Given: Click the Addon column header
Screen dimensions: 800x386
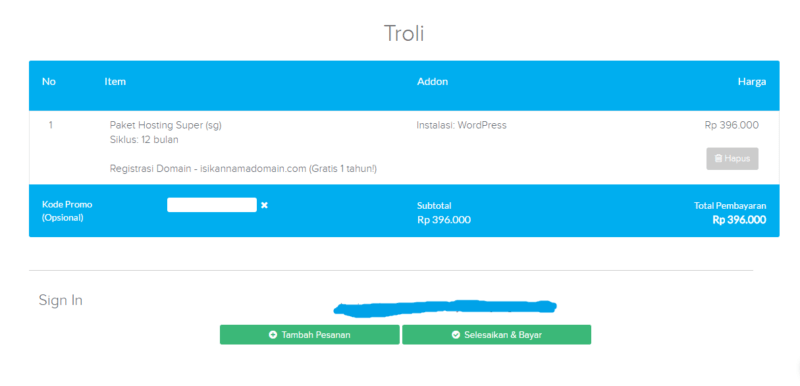Looking at the screenshot, I should pos(433,82).
